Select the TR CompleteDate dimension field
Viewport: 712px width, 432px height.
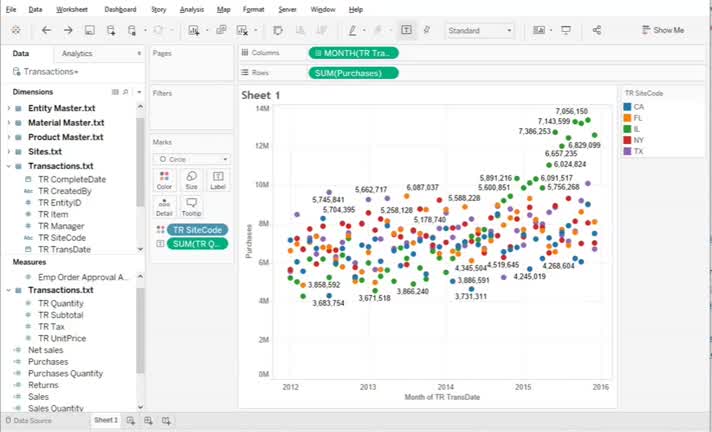(x=72, y=179)
